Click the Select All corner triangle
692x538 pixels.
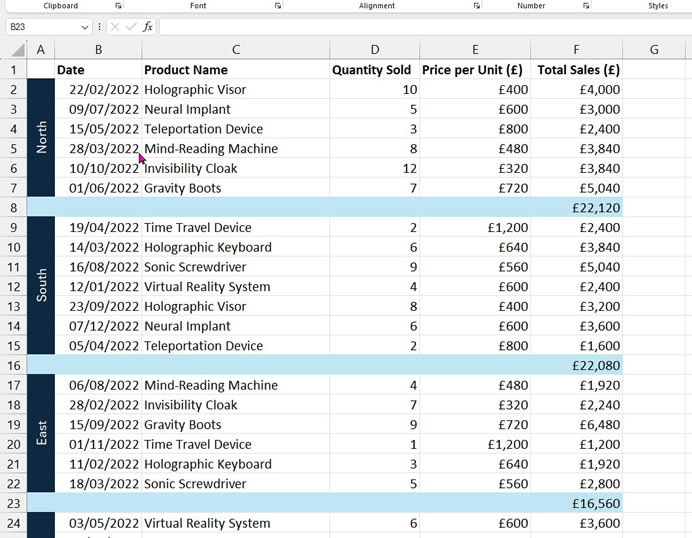[x=18, y=49]
